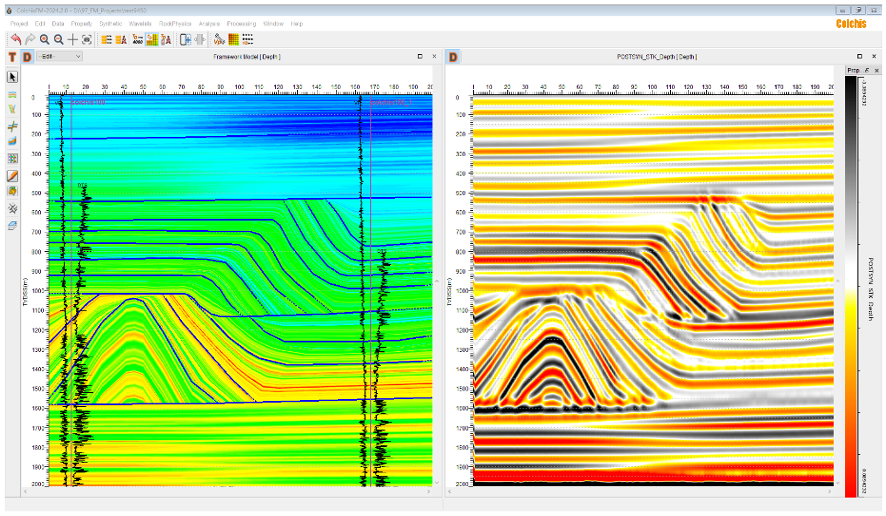The height and width of the screenshot is (516, 886).
Task: Click the Vp/Vs toolbar icon
Action: click(x=219, y=40)
